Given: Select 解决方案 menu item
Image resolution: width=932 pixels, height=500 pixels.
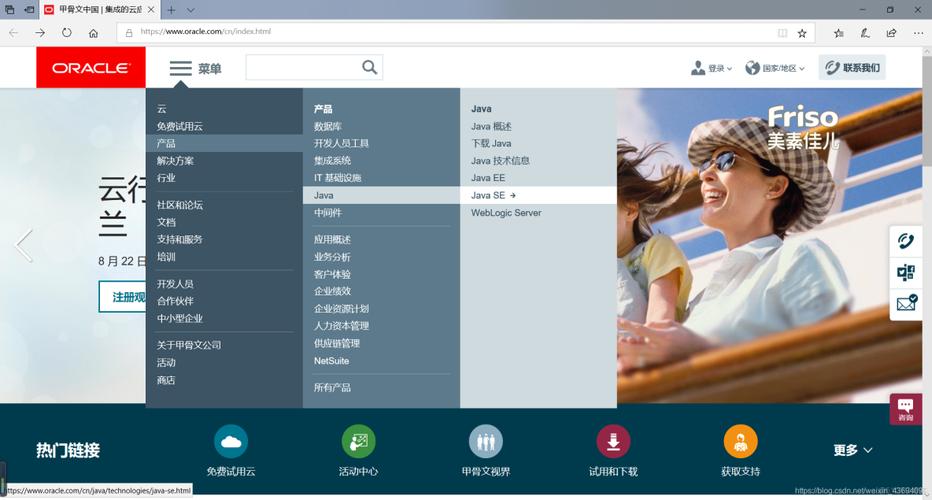Looking at the screenshot, I should point(175,161).
